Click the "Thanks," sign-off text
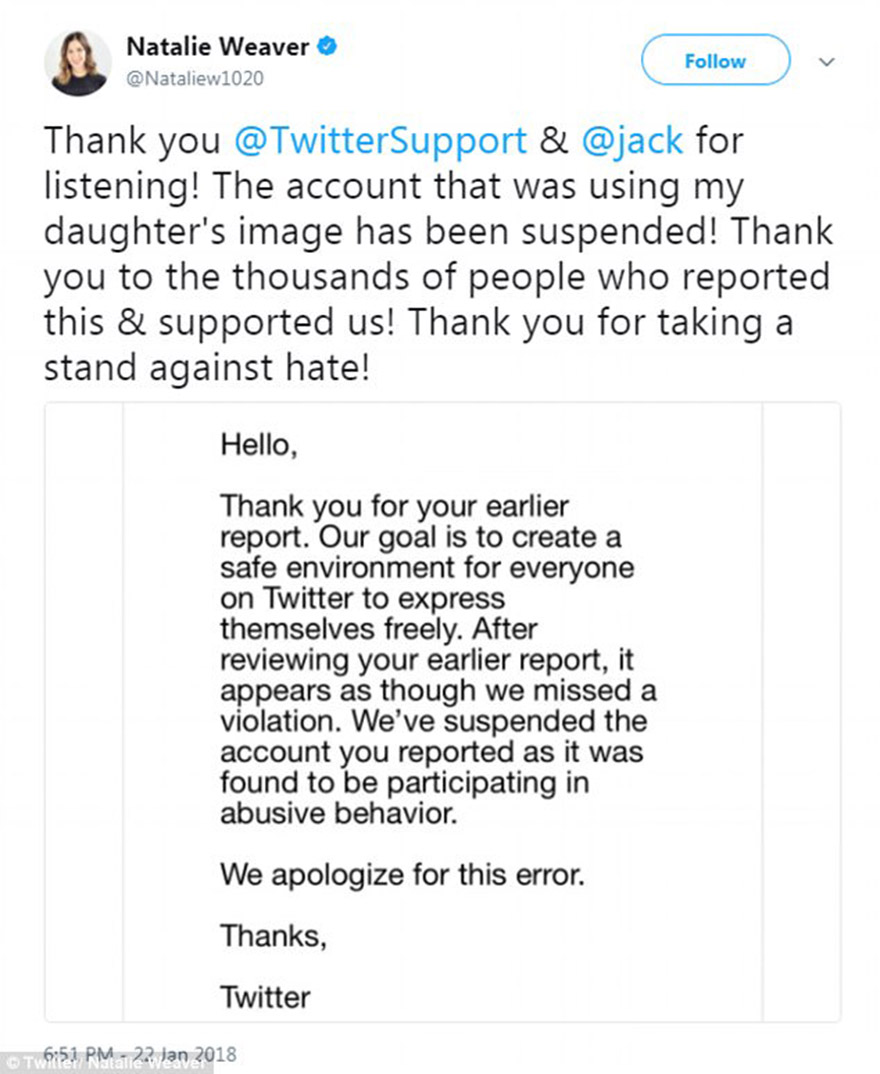Viewport: 880px width, 1074px height. click(273, 936)
